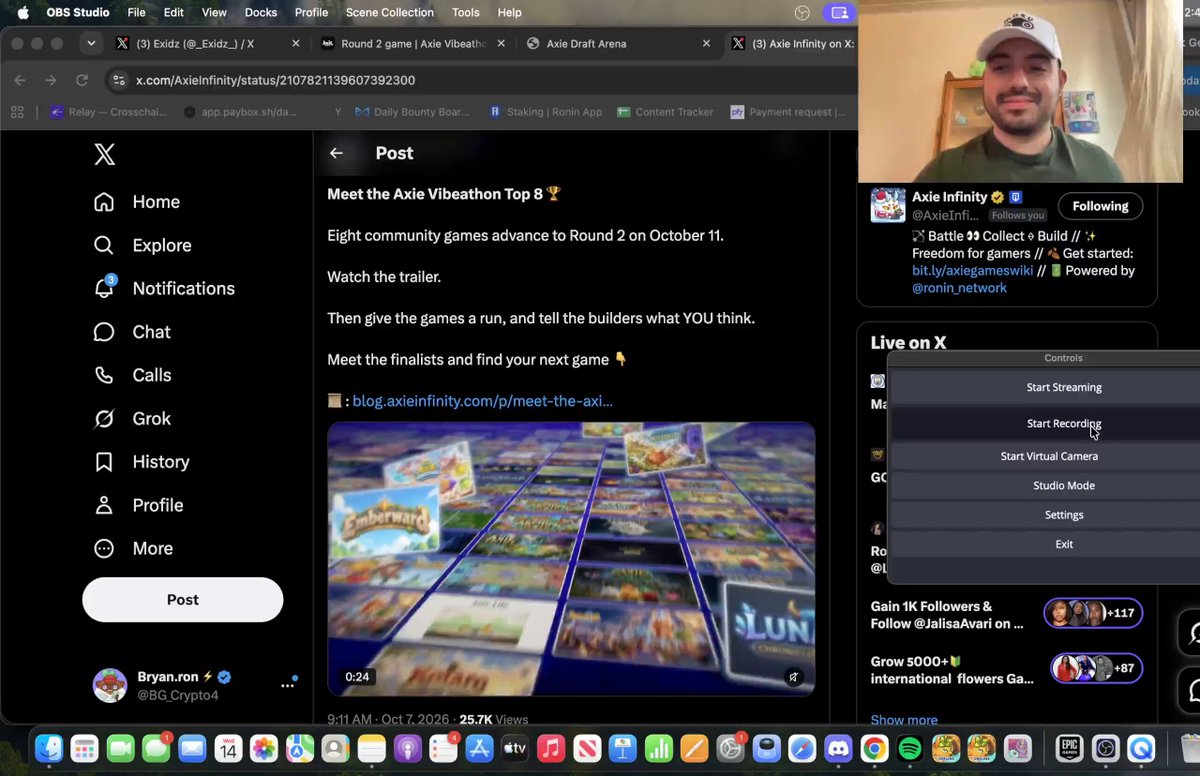Image resolution: width=1200 pixels, height=776 pixels.
Task: Go back using the Post back arrow
Action: point(336,153)
